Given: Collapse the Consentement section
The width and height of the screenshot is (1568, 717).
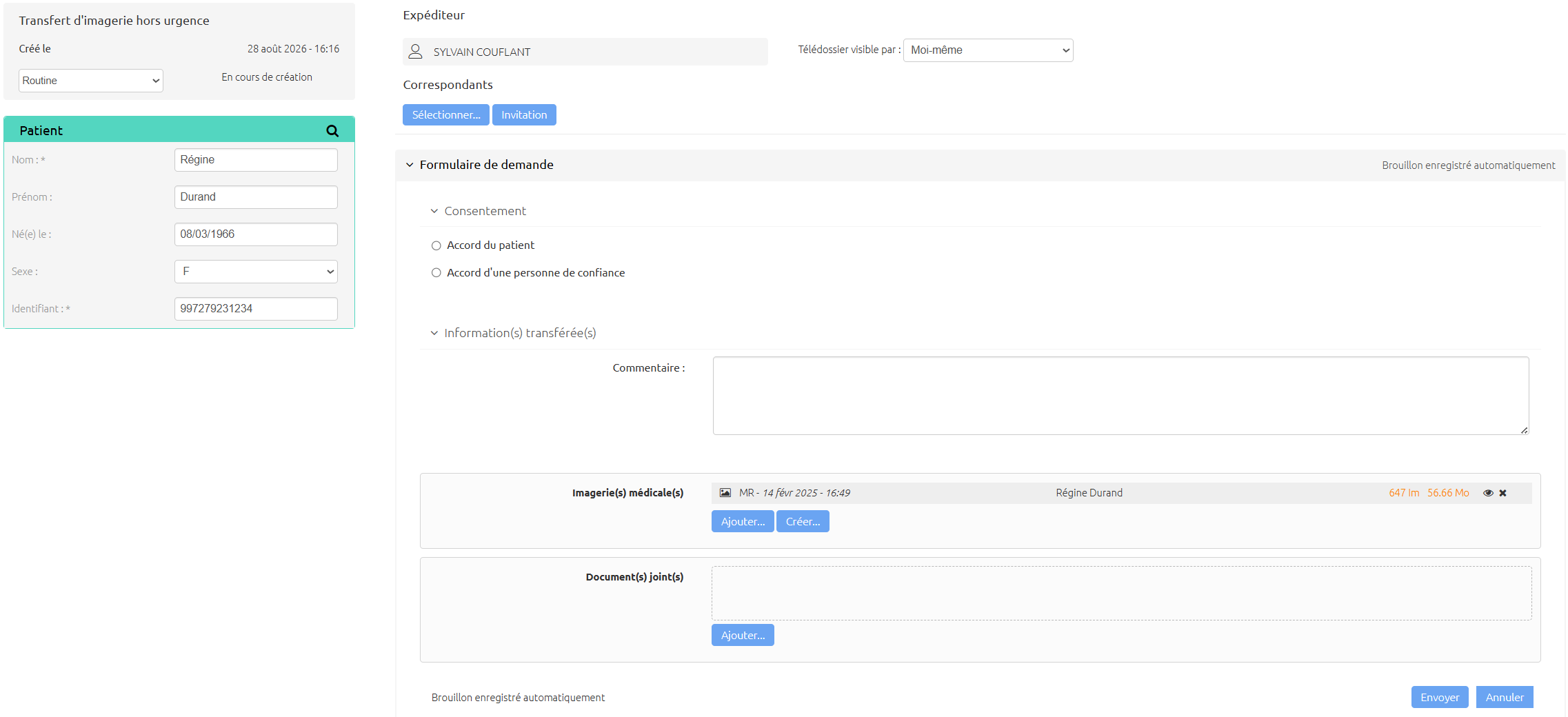Looking at the screenshot, I should (434, 211).
